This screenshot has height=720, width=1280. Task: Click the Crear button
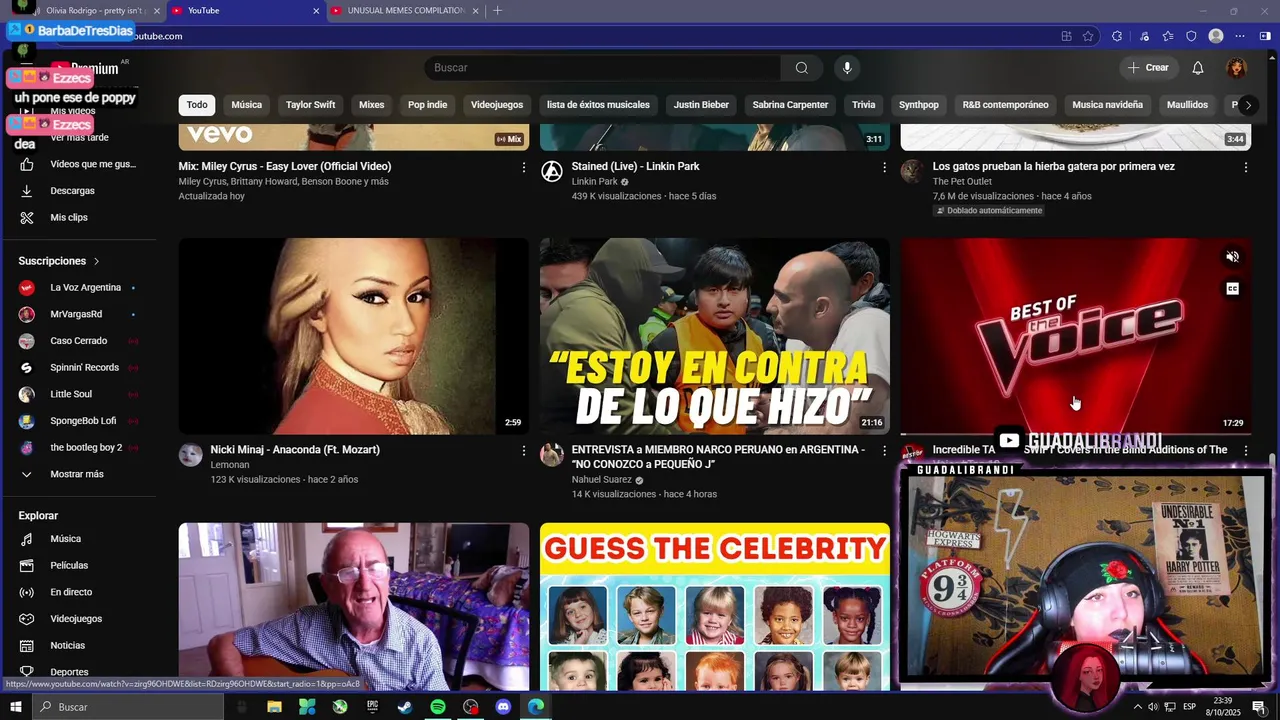click(x=1148, y=68)
